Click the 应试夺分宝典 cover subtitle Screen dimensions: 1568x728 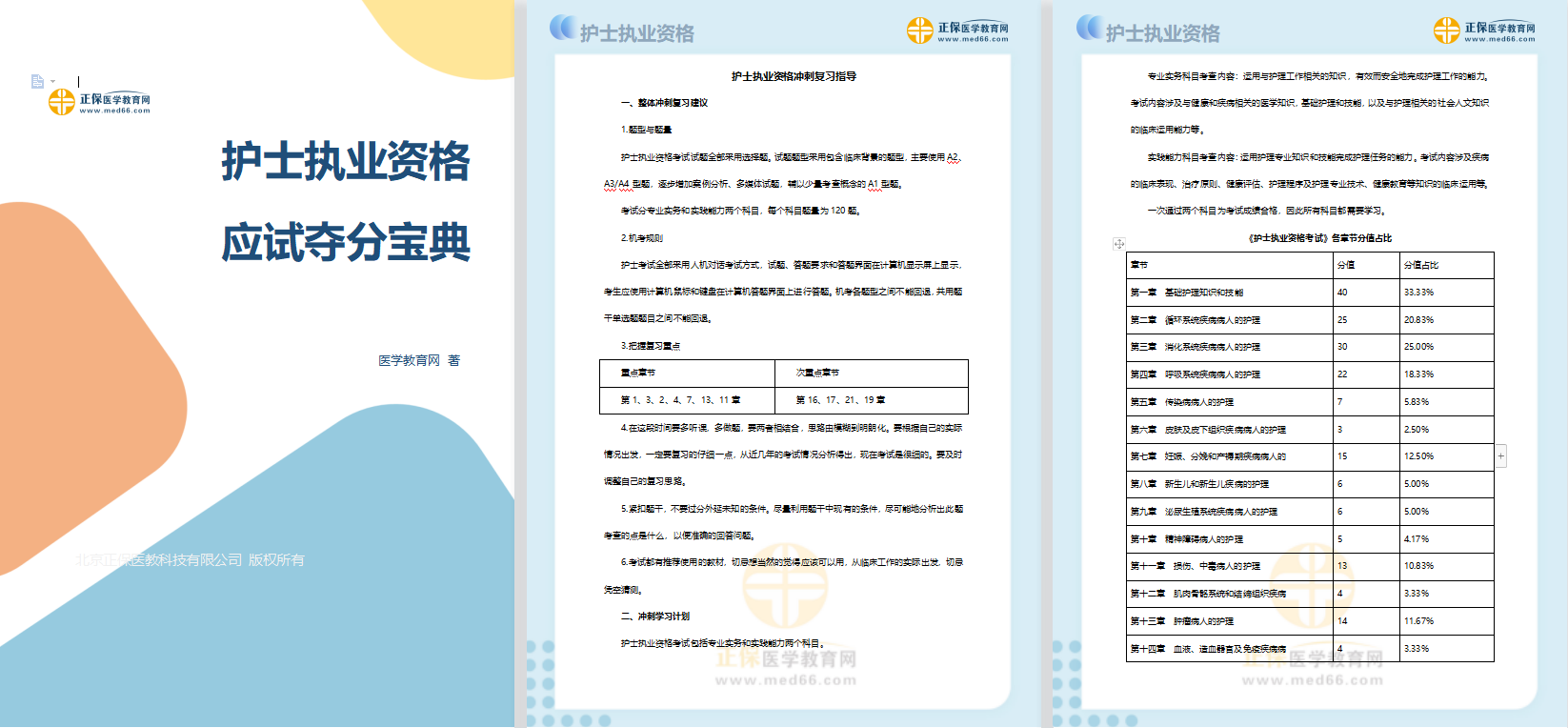click(x=346, y=242)
